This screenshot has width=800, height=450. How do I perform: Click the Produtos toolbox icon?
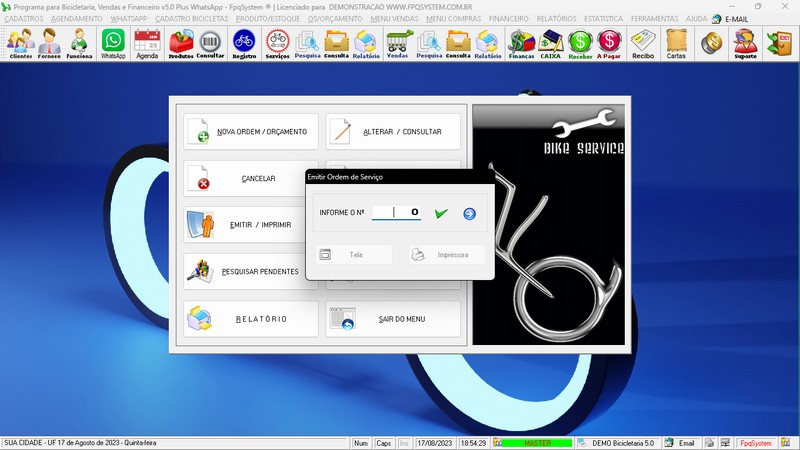tap(181, 44)
